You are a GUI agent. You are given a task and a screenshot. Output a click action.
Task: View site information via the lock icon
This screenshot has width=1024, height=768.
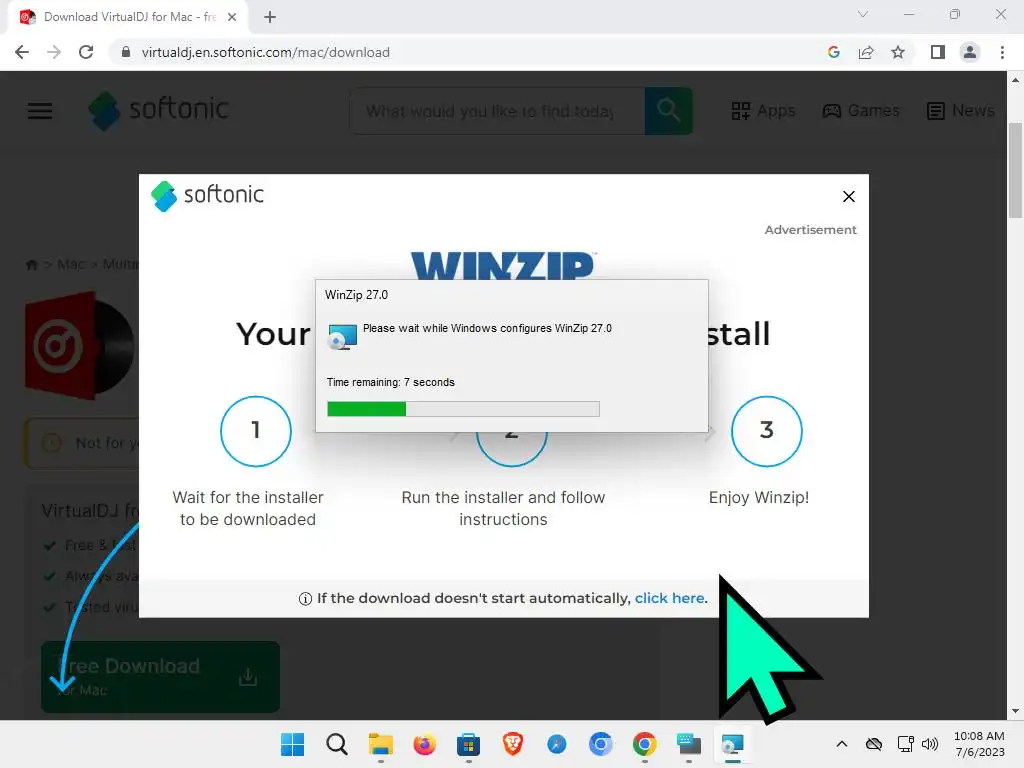[126, 52]
